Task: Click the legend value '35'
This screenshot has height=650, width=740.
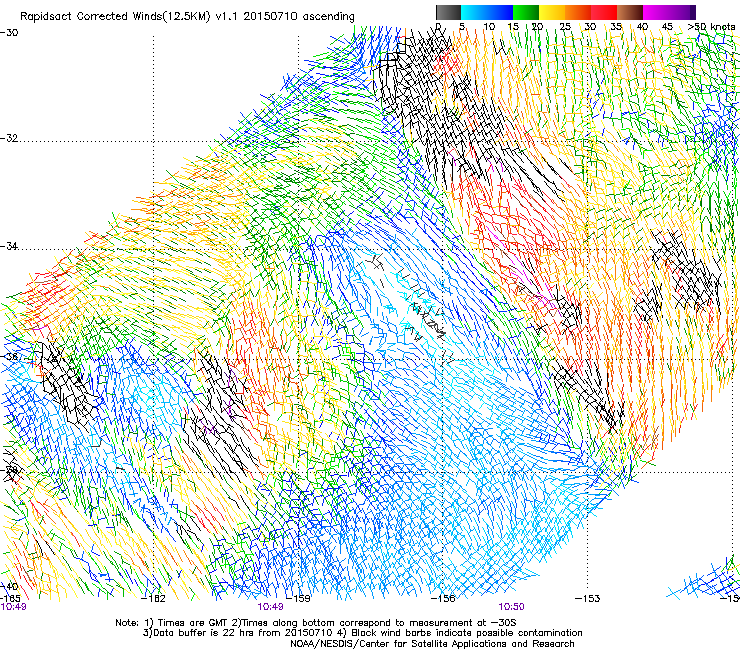Action: pos(616,26)
